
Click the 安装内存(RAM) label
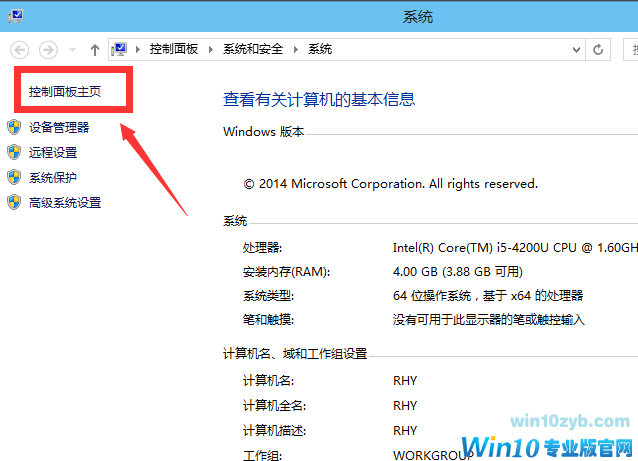(286, 271)
